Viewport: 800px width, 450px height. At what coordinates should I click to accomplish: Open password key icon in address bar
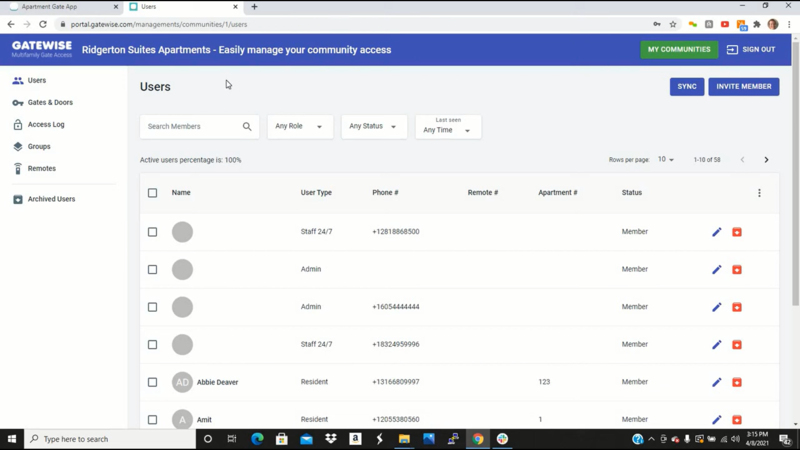(657, 24)
